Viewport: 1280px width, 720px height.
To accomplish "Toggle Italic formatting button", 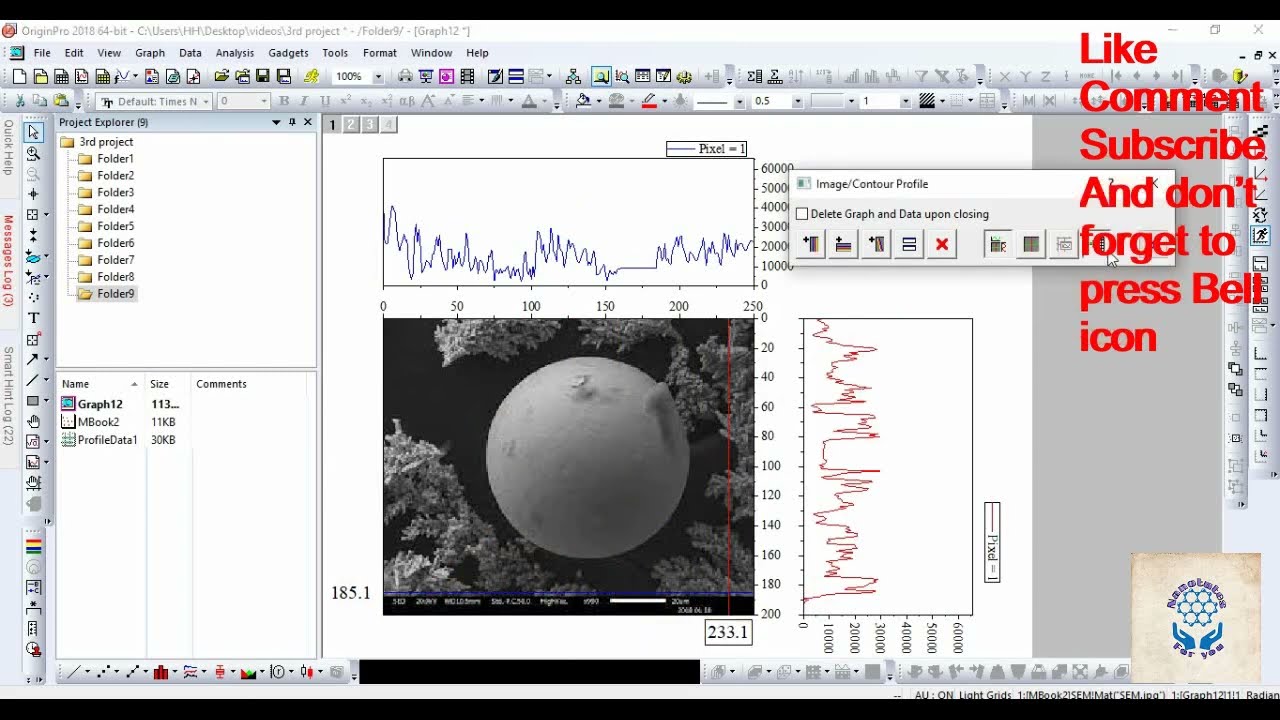I will pyautogui.click(x=305, y=101).
